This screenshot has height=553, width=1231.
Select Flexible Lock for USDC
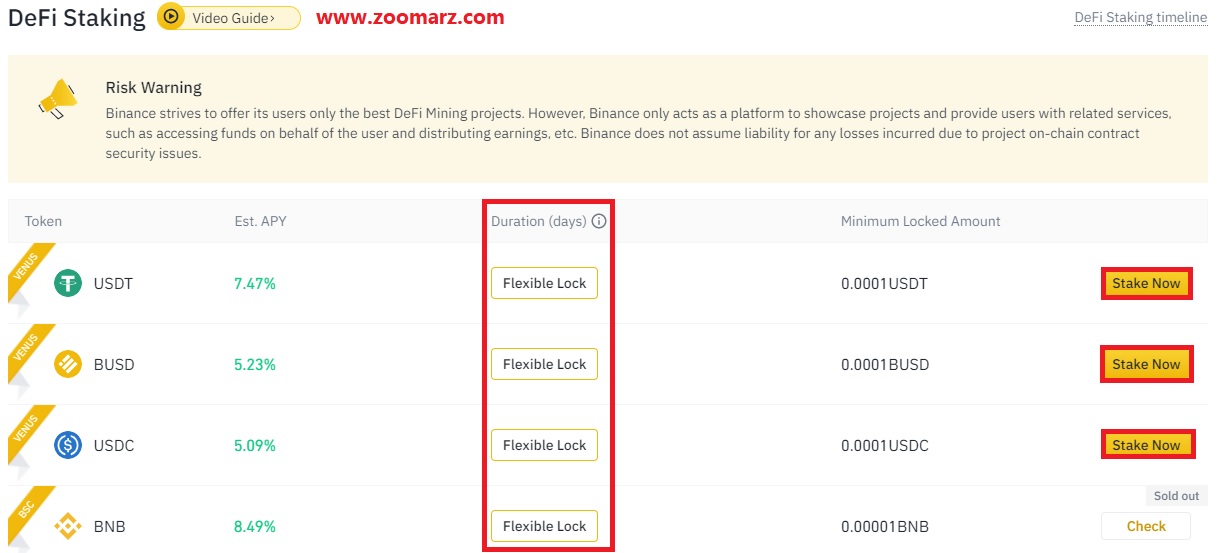coord(544,445)
